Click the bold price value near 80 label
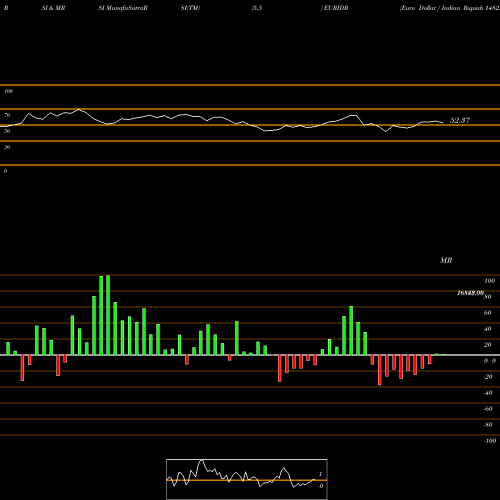Image resolution: width=500 pixels, height=500 pixels. click(470, 293)
